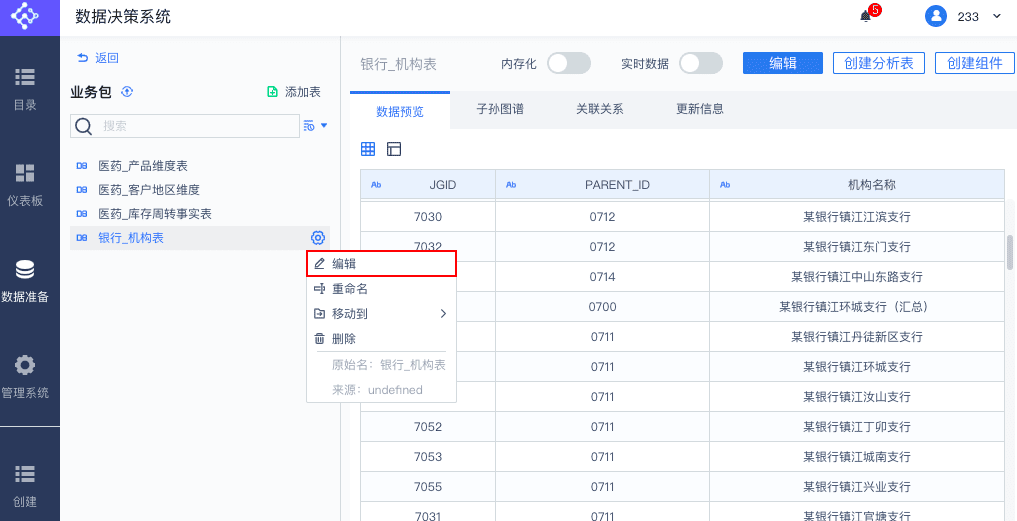Click the gear icon beside 银行_机构表
The image size is (1017, 521).
click(318, 237)
